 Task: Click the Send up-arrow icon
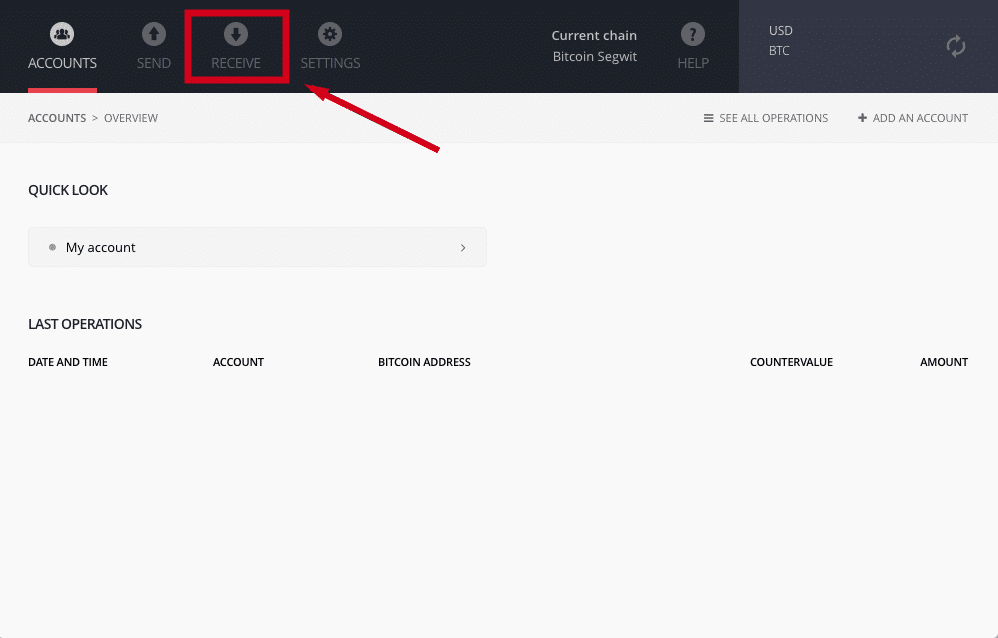(x=153, y=34)
